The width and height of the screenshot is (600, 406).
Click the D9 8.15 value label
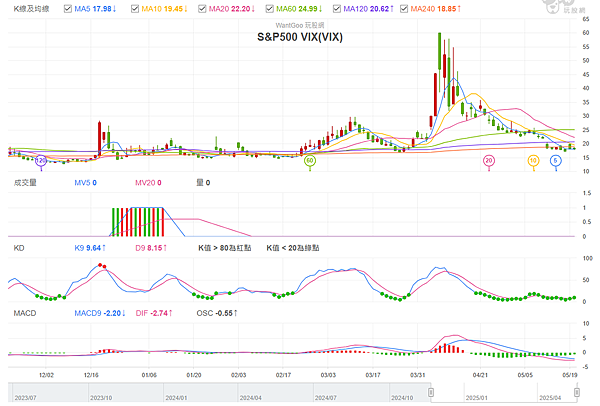(x=151, y=248)
